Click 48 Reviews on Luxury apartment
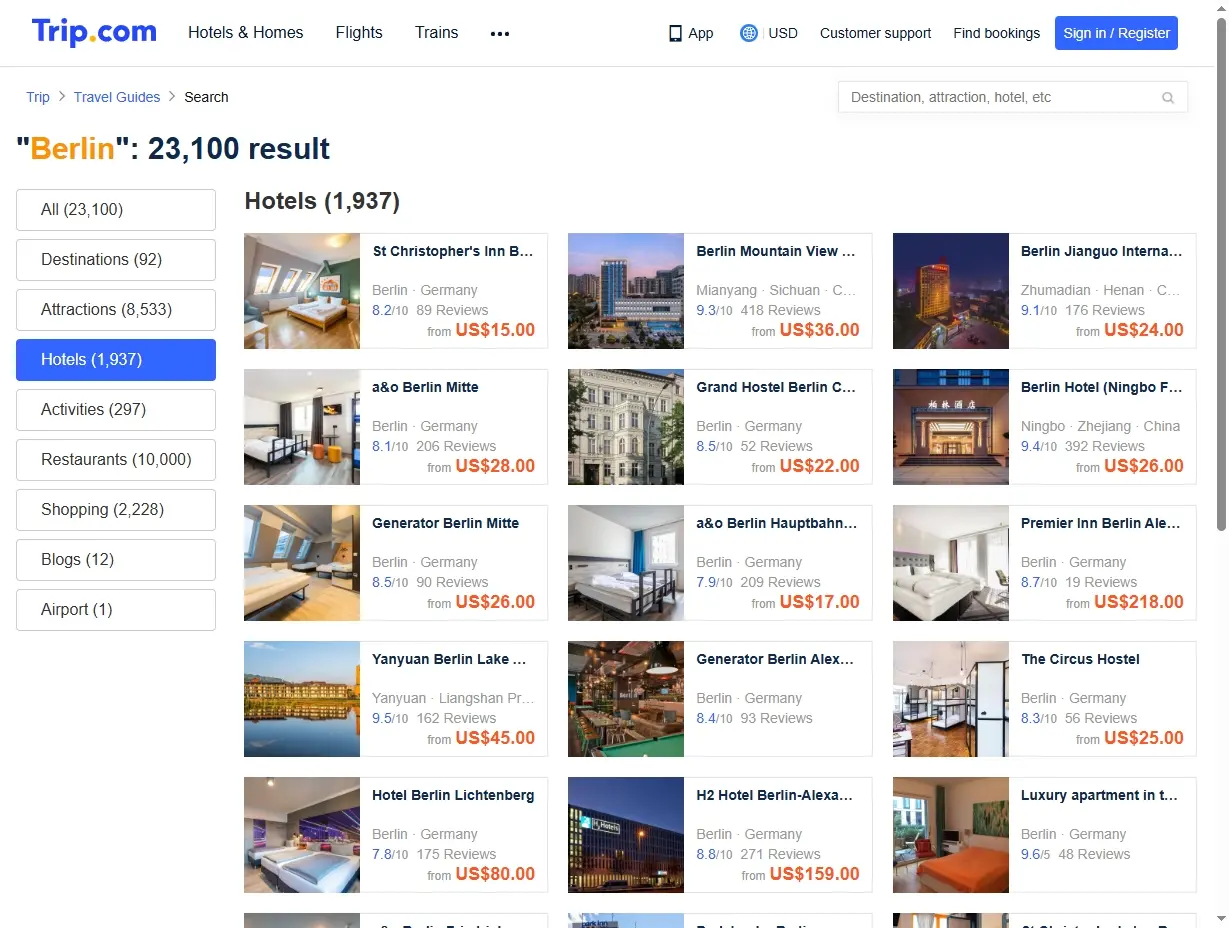 tap(1094, 854)
